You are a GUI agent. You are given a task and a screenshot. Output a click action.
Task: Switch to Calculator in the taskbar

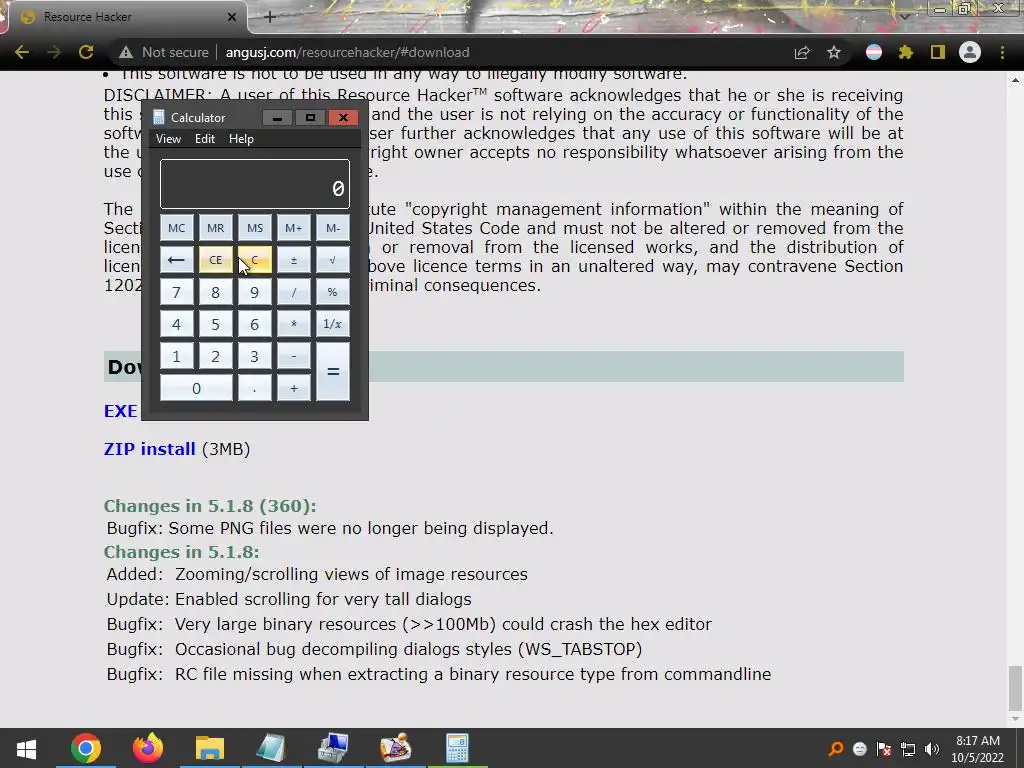pyautogui.click(x=457, y=748)
